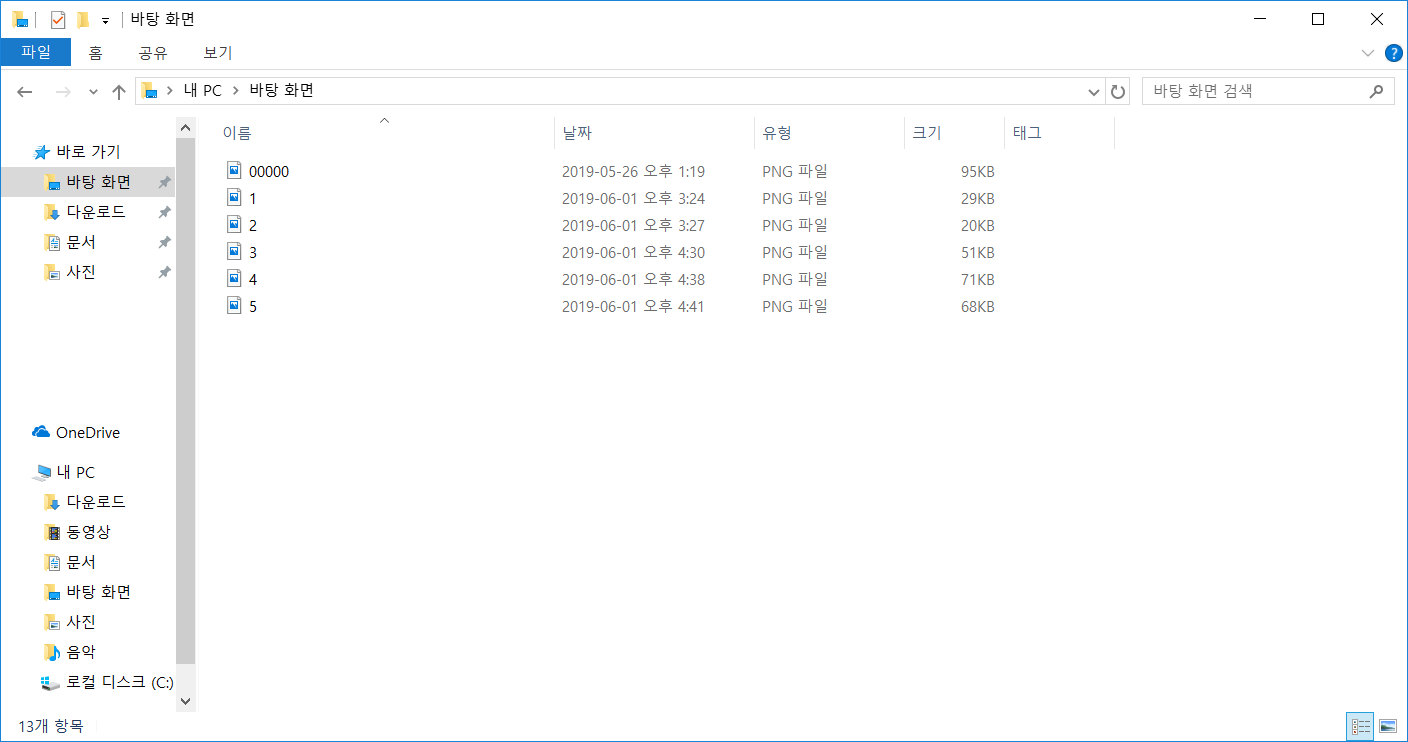The width and height of the screenshot is (1408, 742).
Task: Go back with the left arrow
Action: [25, 92]
